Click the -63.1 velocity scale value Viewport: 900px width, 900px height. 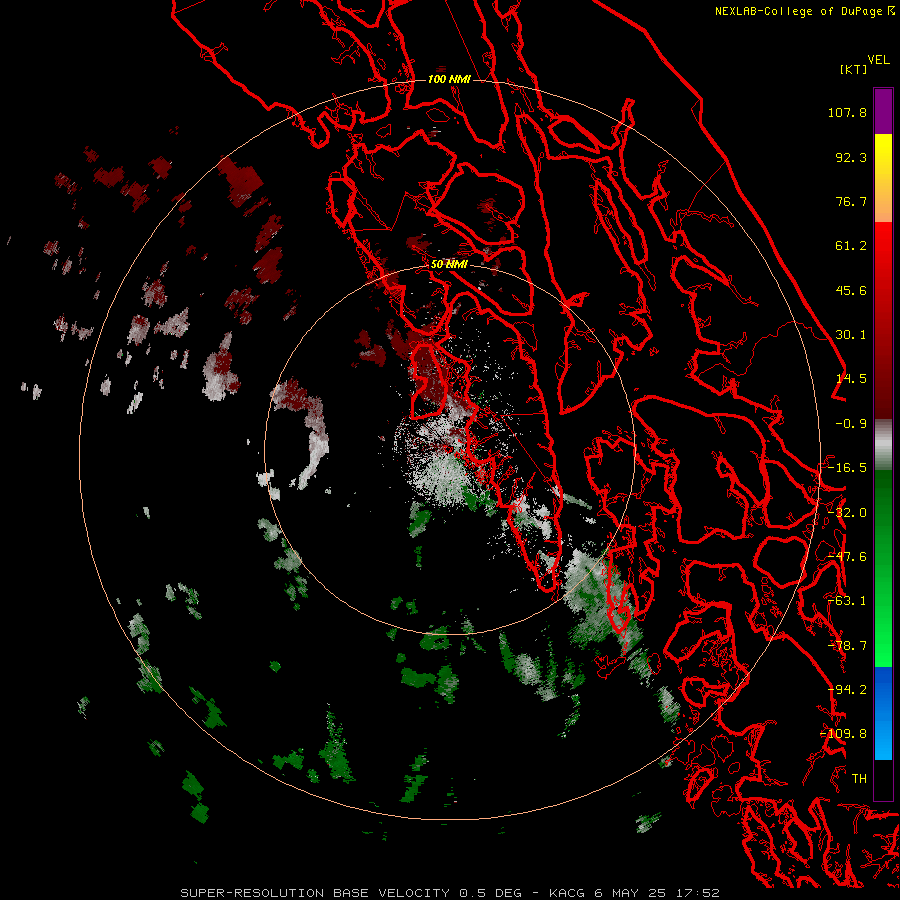[847, 601]
